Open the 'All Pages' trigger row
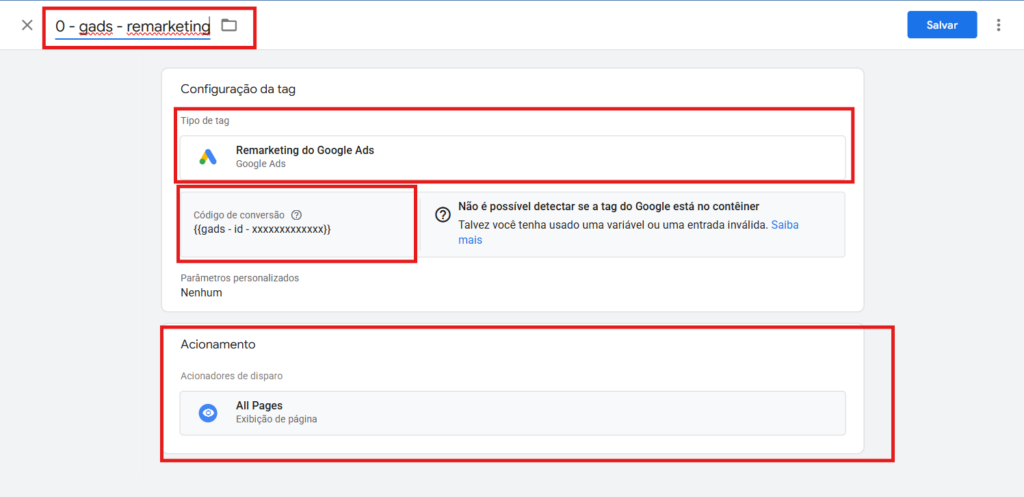1024x497 pixels. point(513,413)
